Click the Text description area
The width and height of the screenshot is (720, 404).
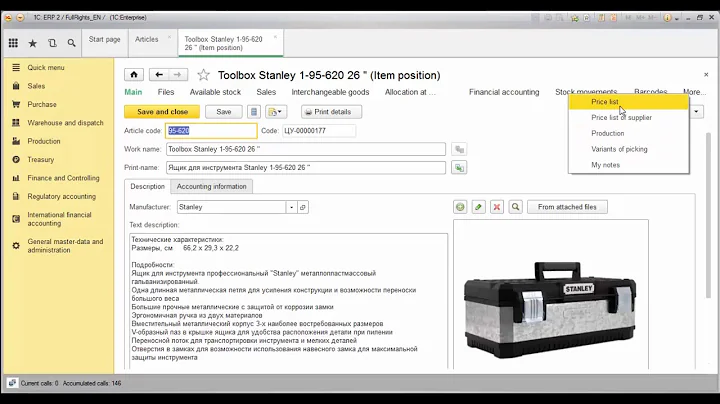tap(288, 301)
